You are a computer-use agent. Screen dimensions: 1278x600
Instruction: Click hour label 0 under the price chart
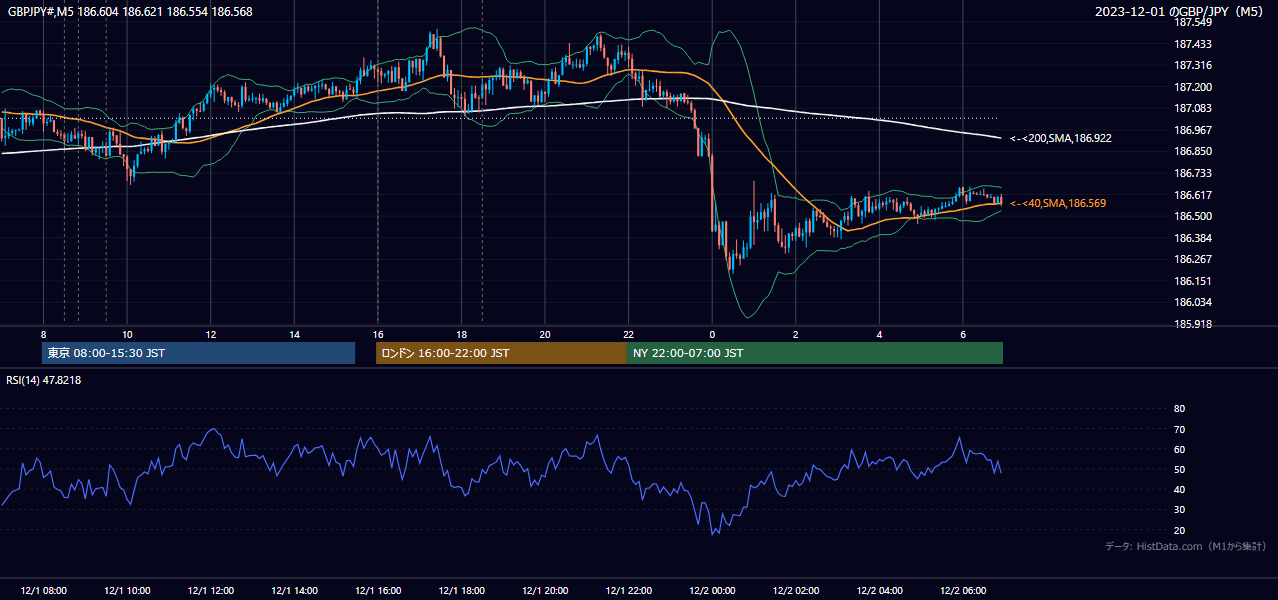click(712, 334)
